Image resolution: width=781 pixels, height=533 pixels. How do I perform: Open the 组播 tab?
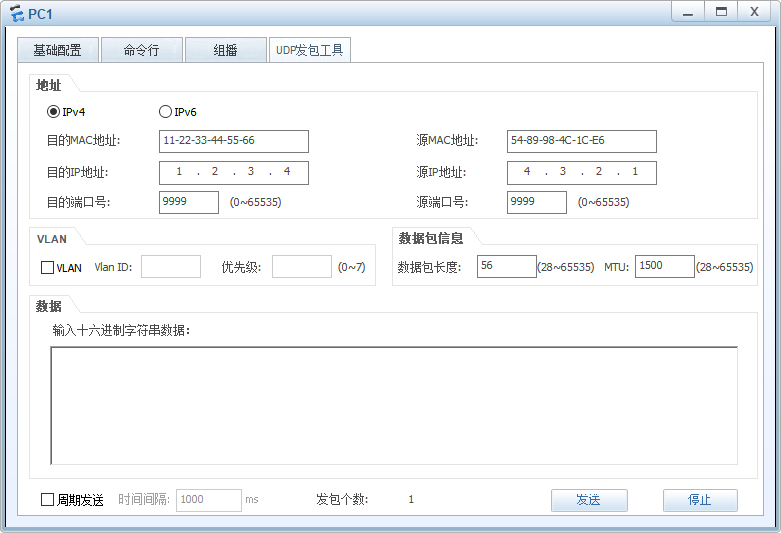(226, 50)
